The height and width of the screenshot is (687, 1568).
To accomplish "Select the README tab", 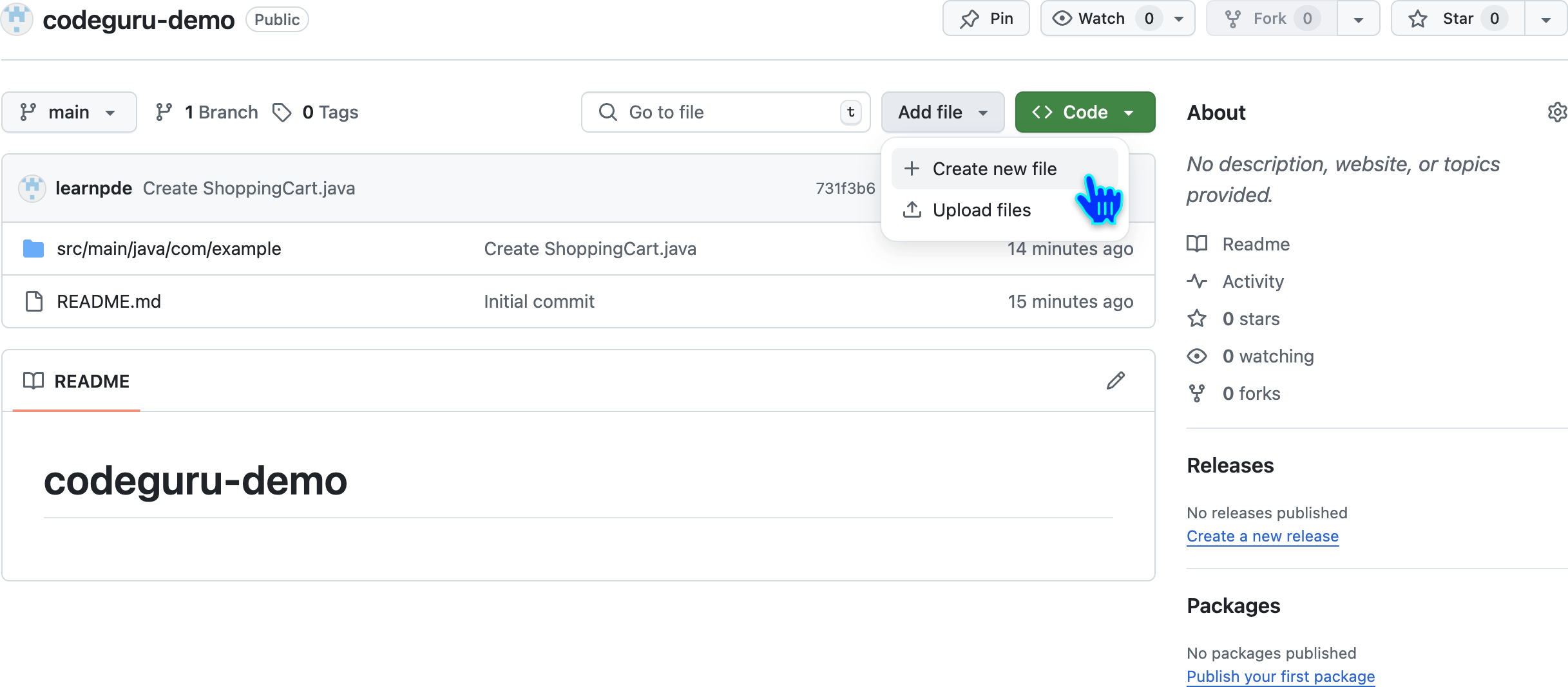I will (76, 381).
